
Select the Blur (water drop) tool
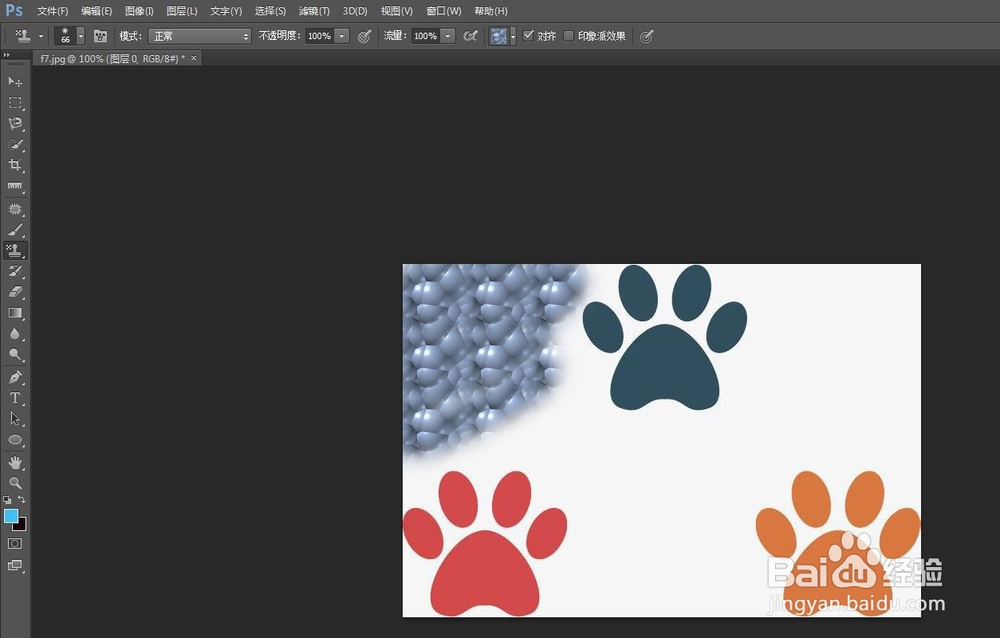point(15,334)
